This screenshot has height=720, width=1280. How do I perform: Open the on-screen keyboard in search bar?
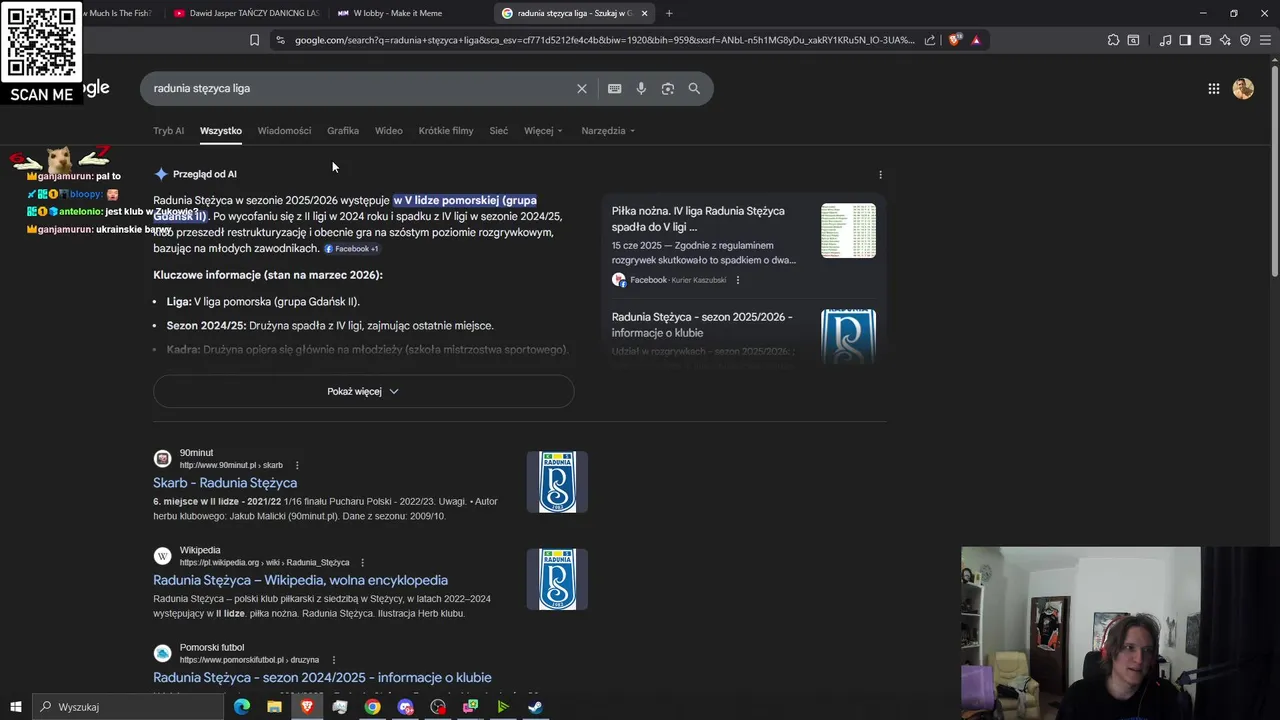click(x=615, y=88)
